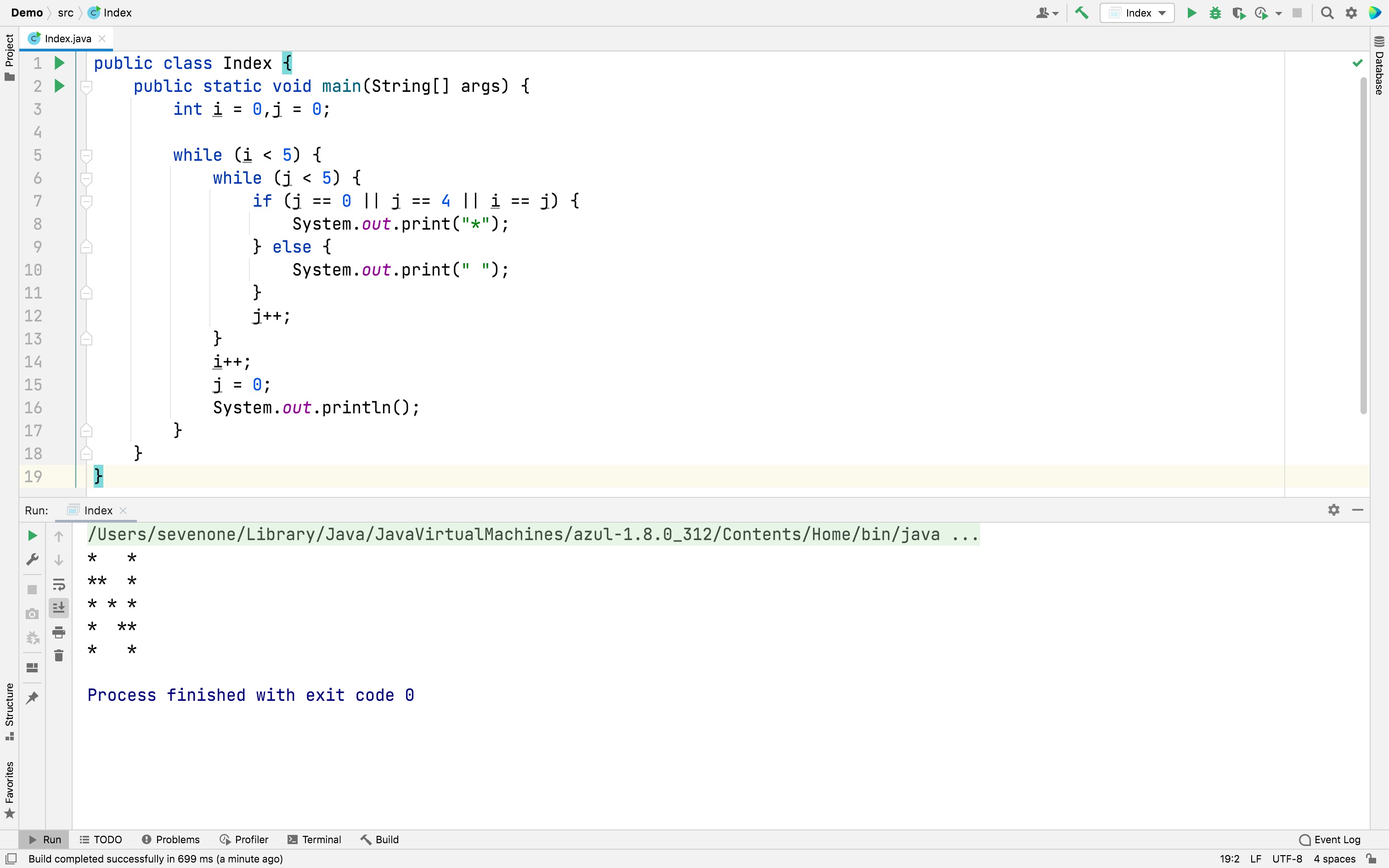The height and width of the screenshot is (868, 1389).
Task: Click the Build project hammer icon
Action: click(1081, 13)
